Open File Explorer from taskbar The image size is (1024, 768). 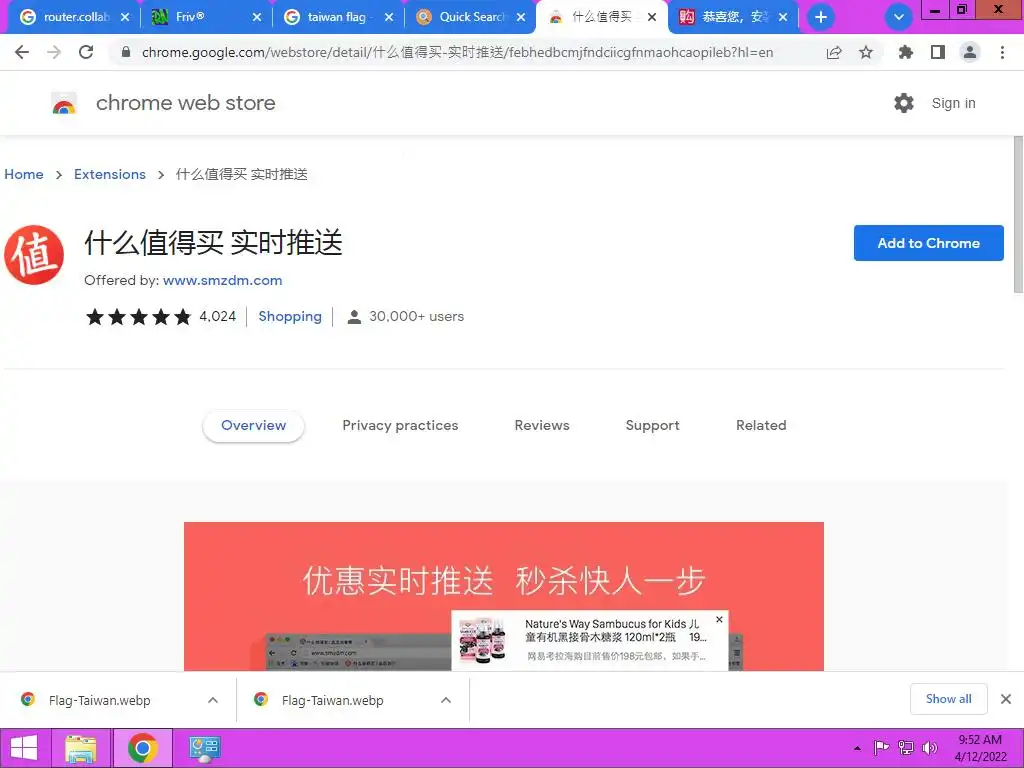[81, 748]
